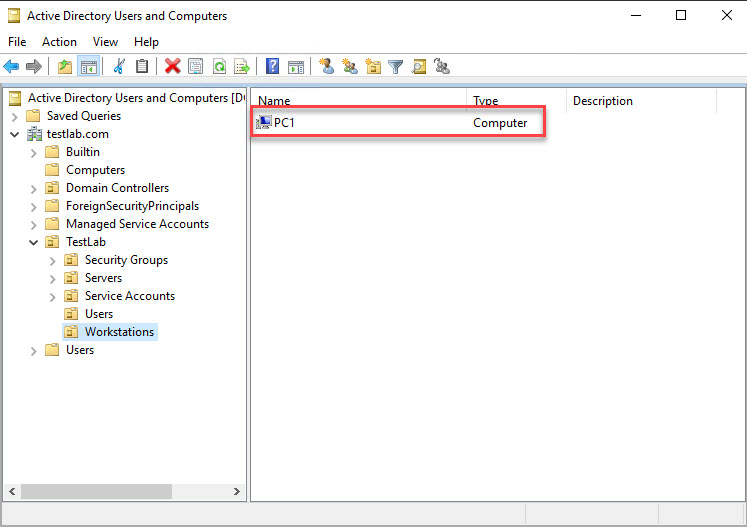Image resolution: width=747 pixels, height=527 pixels.
Task: Click the Forward arrow toolbar icon
Action: 34,66
